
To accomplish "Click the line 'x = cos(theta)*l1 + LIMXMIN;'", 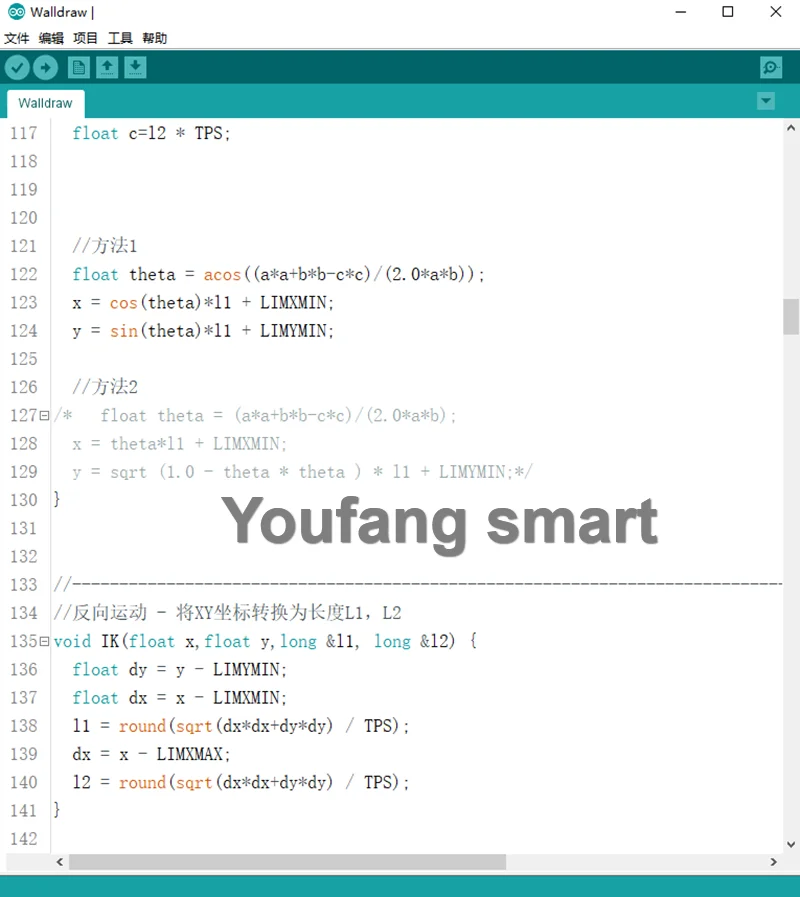I will coord(203,303).
